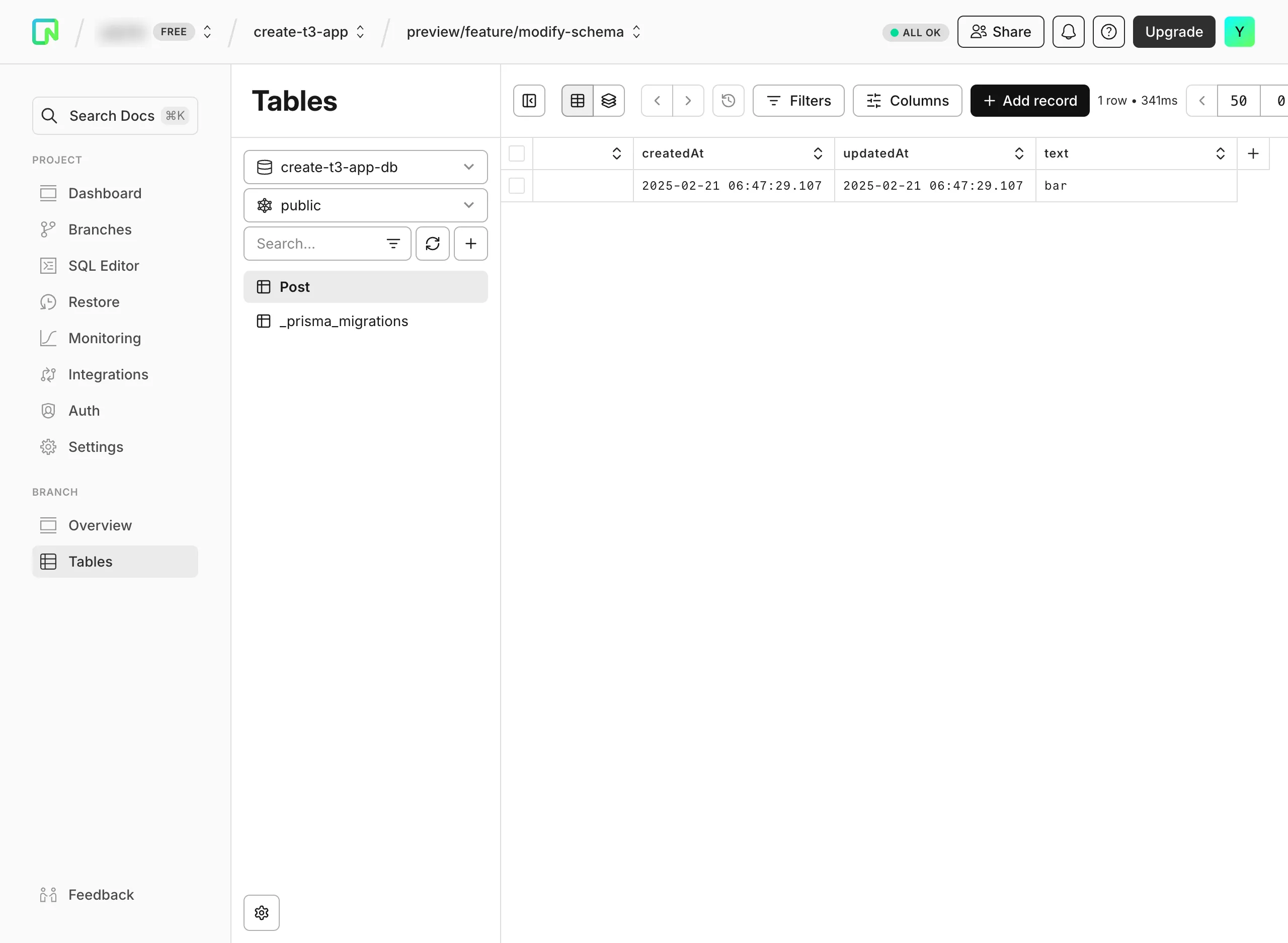
Task: Go to previous page of rows
Action: (x=1201, y=101)
